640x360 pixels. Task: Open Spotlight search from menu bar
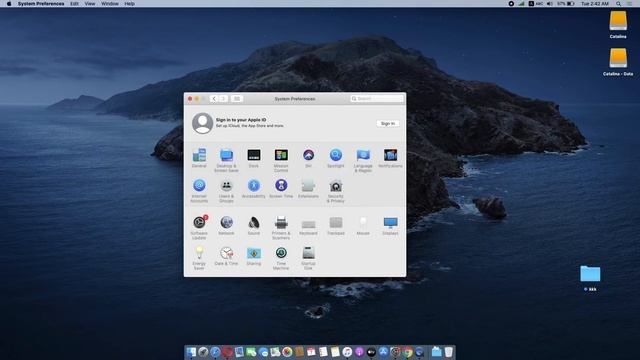pos(618,4)
